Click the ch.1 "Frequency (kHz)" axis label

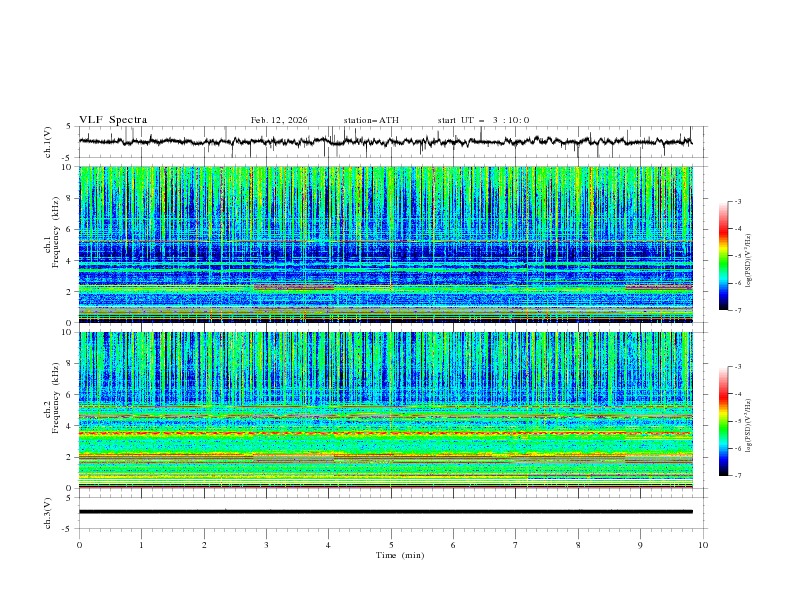55,230
